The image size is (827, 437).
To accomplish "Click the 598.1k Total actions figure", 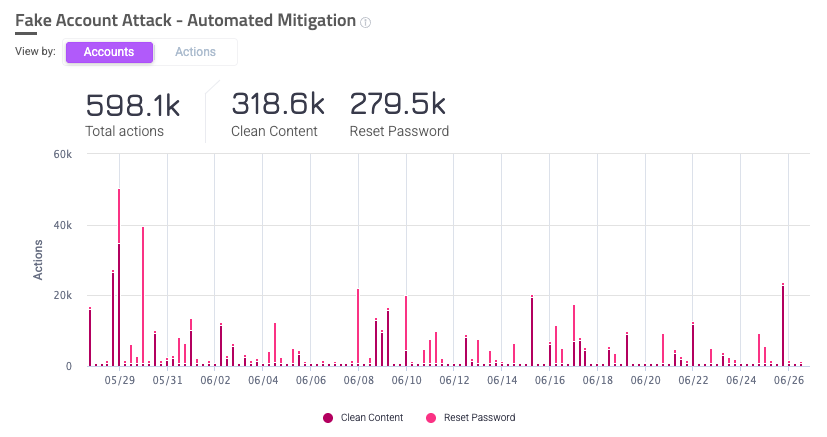I will pyautogui.click(x=132, y=105).
